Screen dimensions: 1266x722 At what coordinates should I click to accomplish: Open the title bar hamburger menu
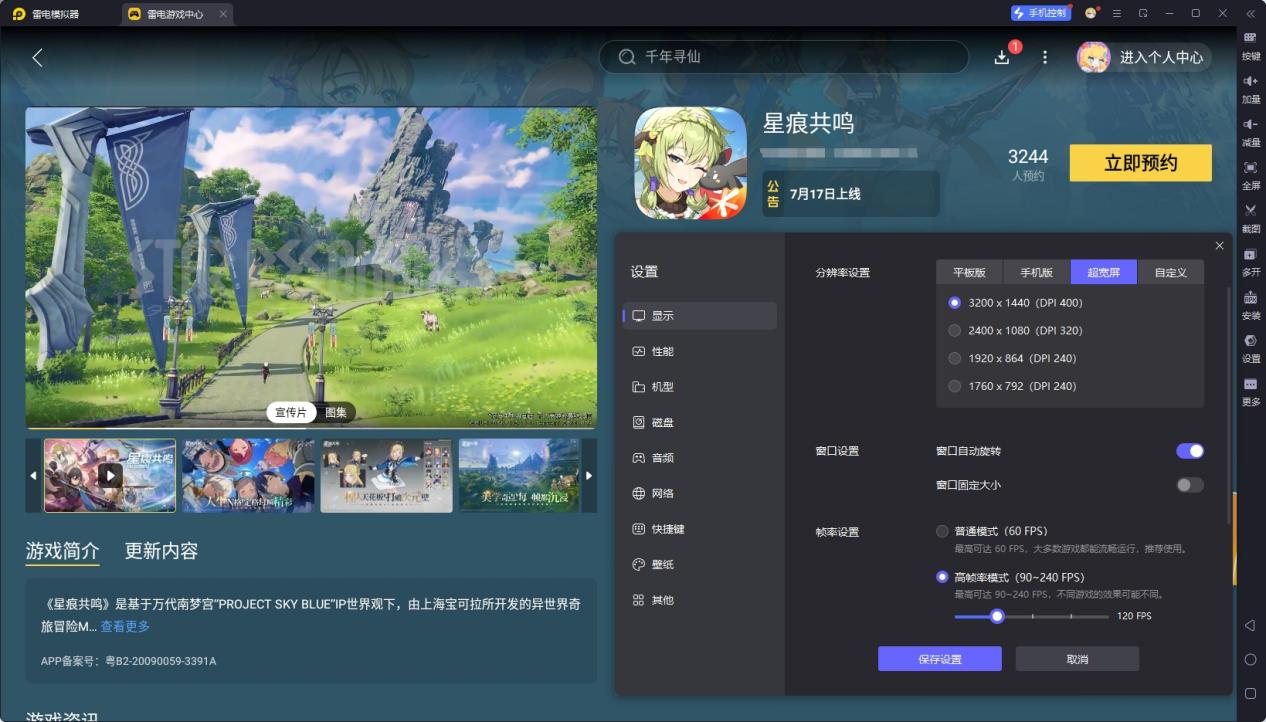click(1117, 13)
